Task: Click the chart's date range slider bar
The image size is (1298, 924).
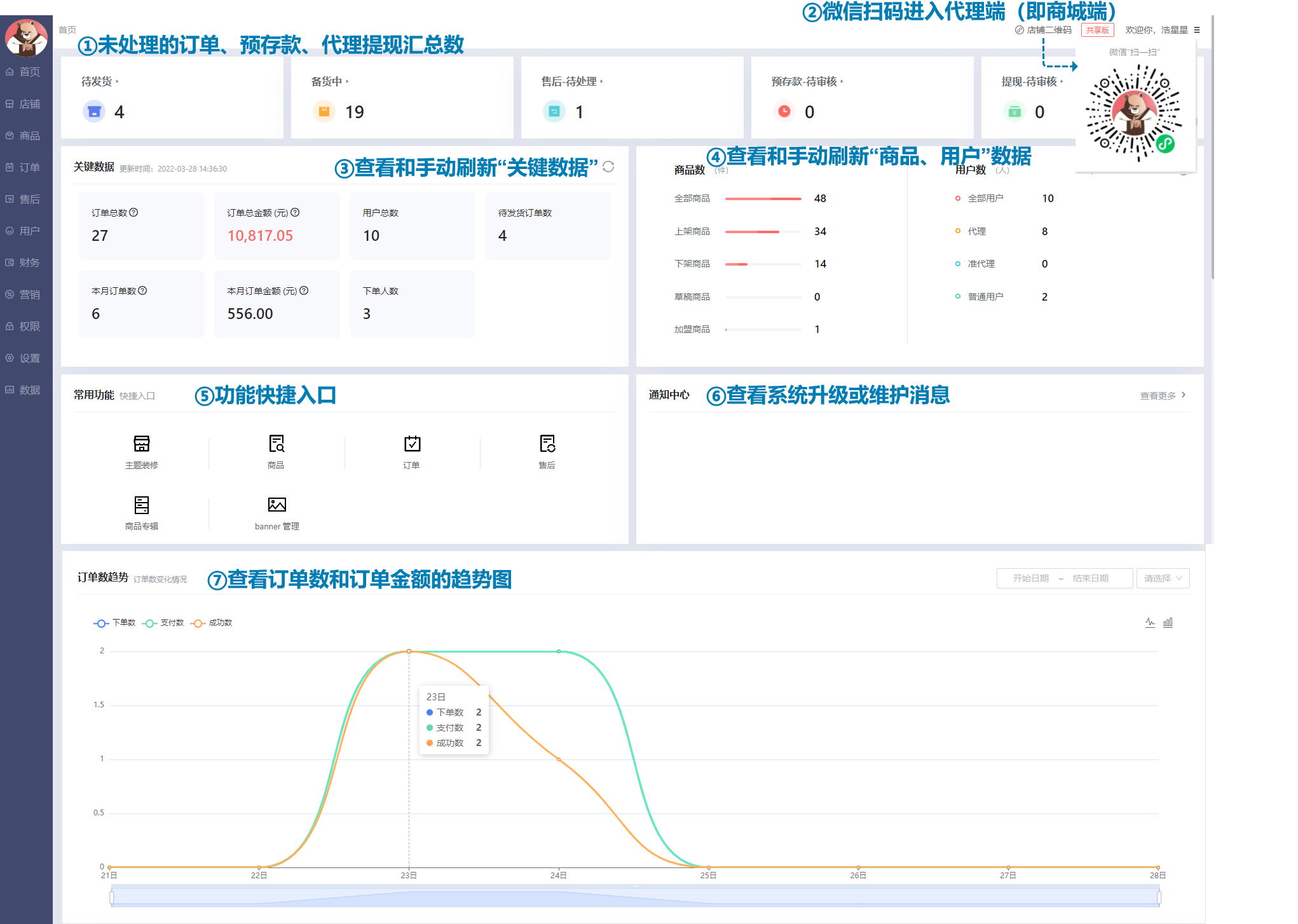Action: (634, 897)
